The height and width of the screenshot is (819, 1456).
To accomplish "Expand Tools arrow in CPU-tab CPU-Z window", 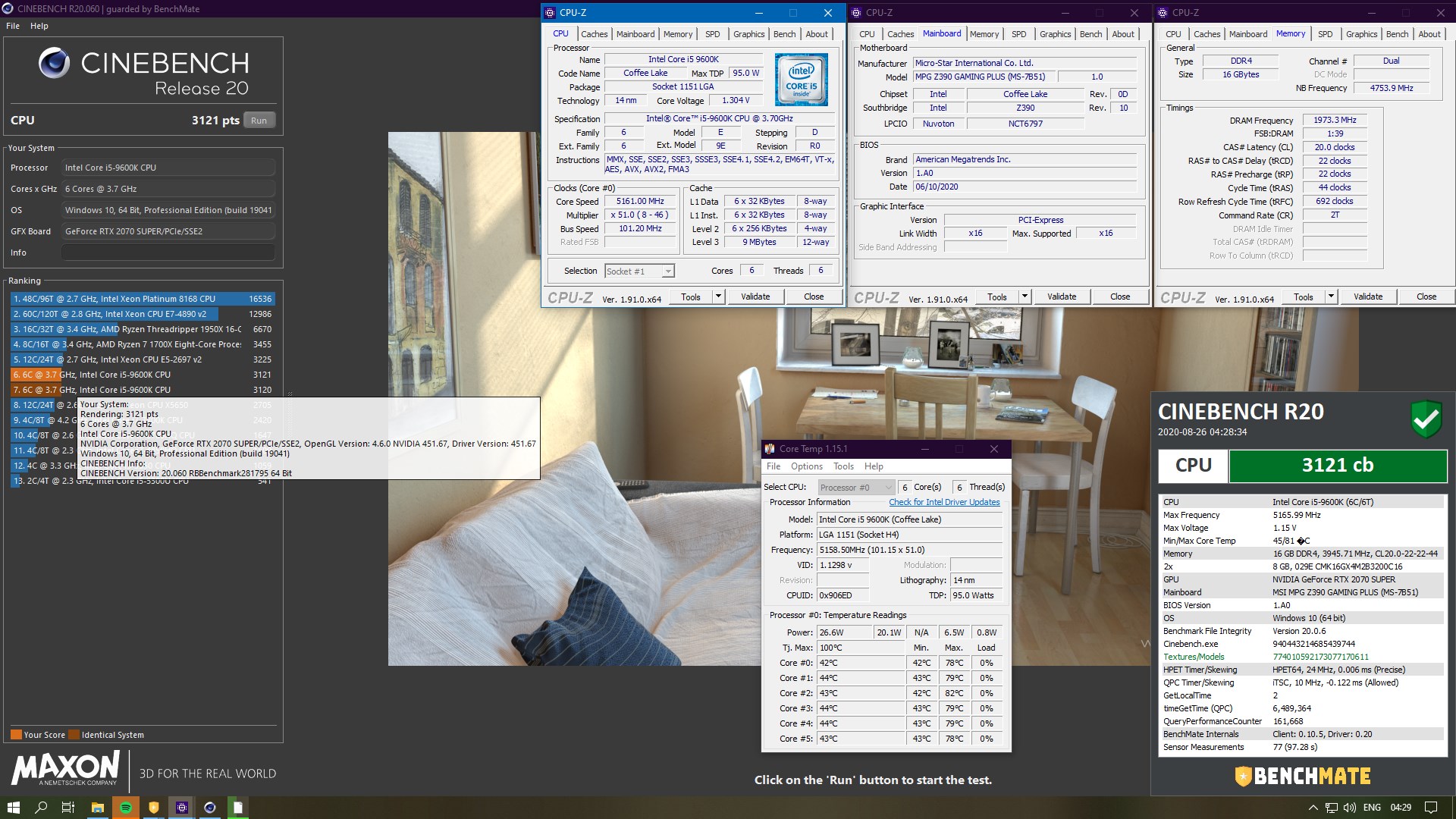I will tap(718, 297).
